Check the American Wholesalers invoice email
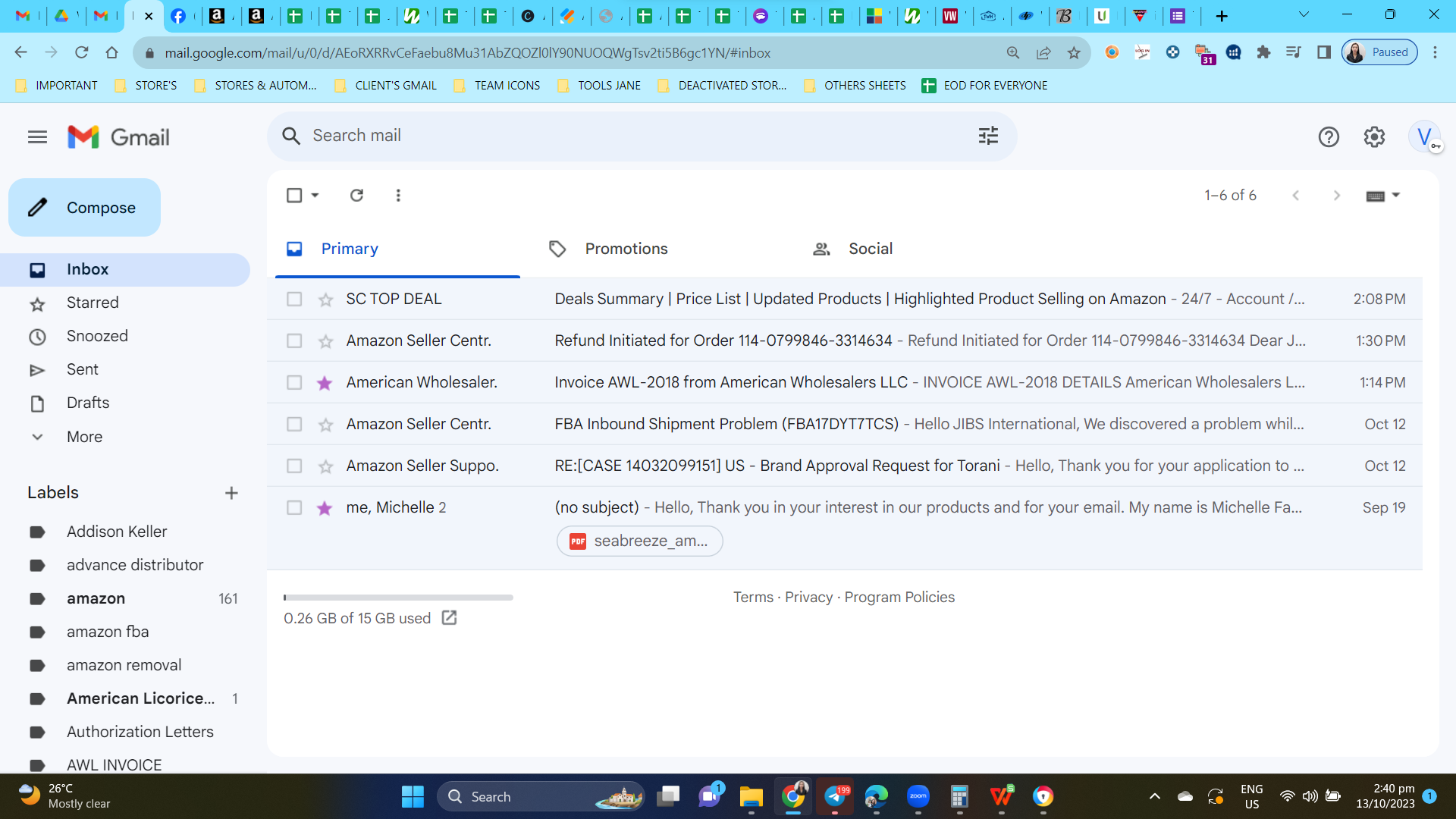 coord(294,383)
